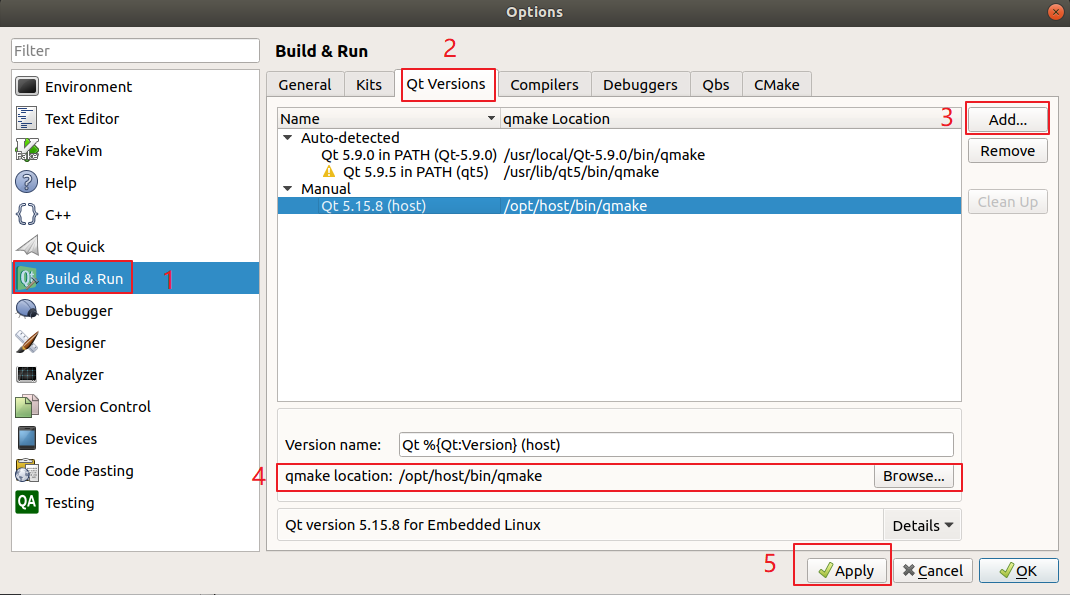Click the Name column sort arrow
Screen dimensions: 1070x595
point(491,119)
